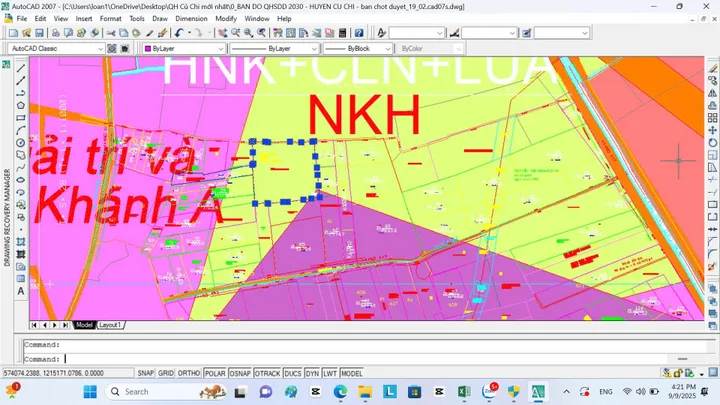The width and height of the screenshot is (720, 405).
Task: Open the Format menu
Action: [x=111, y=19]
